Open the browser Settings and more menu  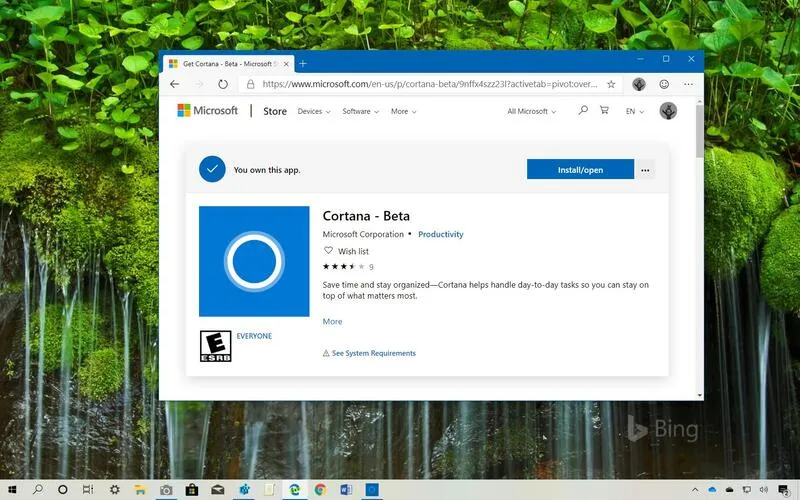click(688, 84)
